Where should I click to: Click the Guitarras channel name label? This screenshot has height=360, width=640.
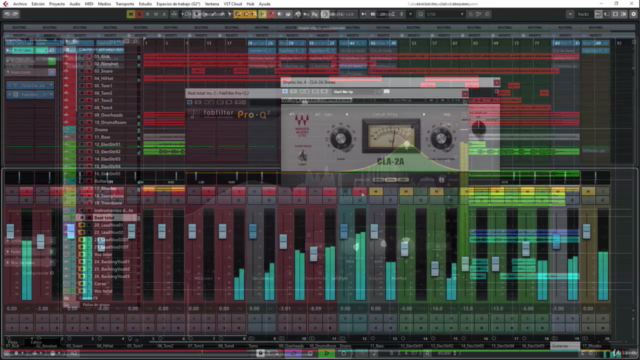click(564, 346)
